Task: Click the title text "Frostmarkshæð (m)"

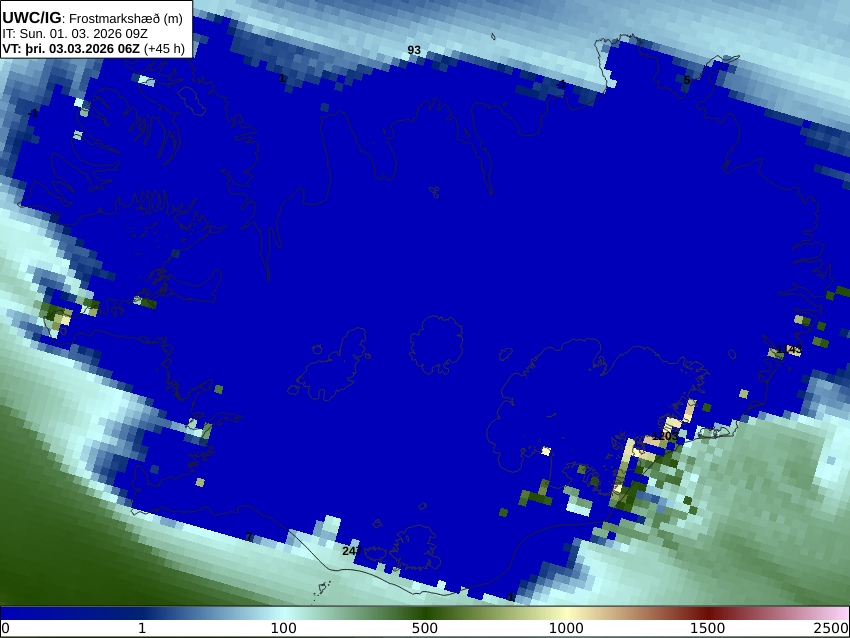Action: point(126,18)
